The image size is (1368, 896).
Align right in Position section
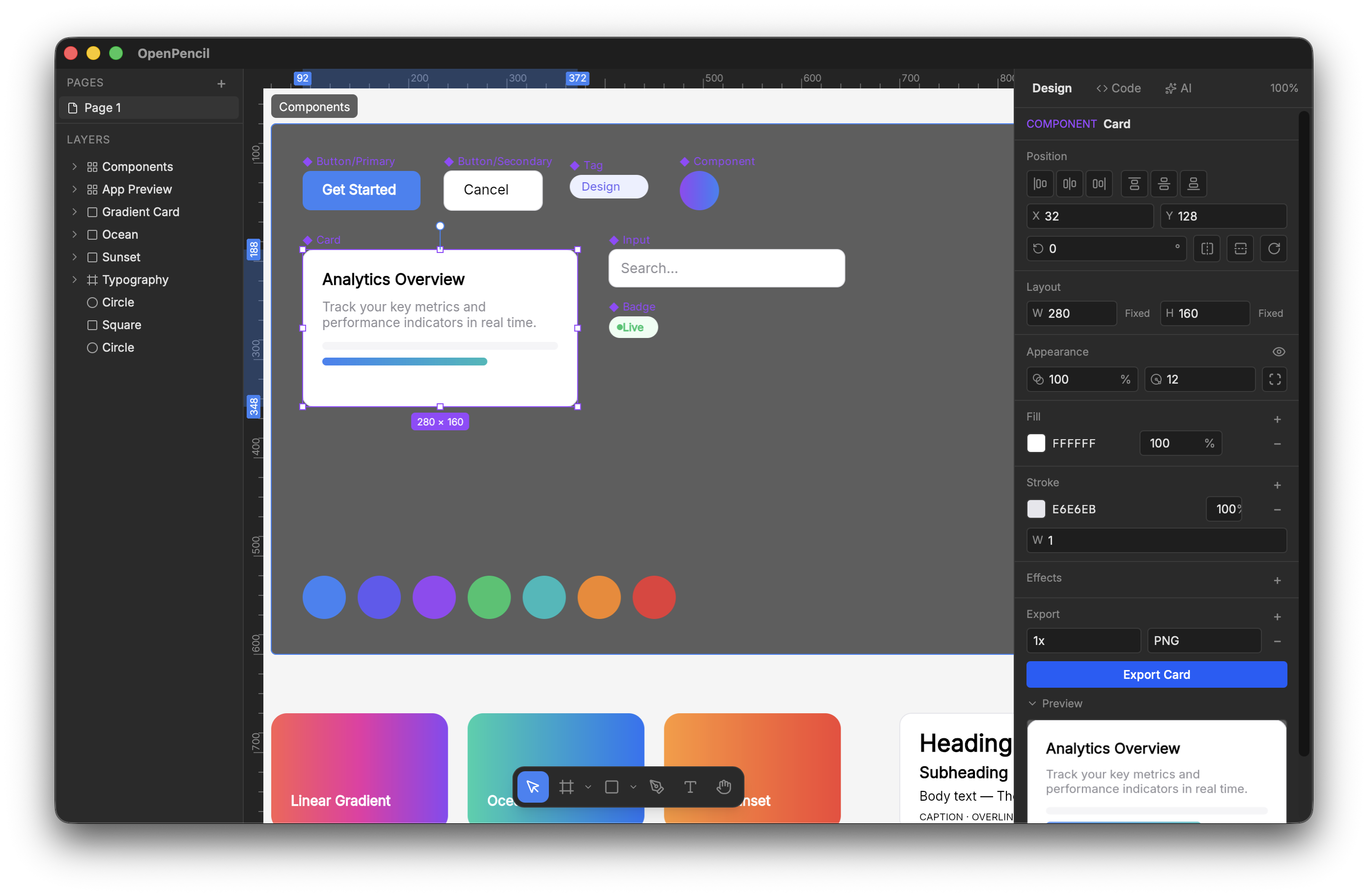pos(1098,184)
